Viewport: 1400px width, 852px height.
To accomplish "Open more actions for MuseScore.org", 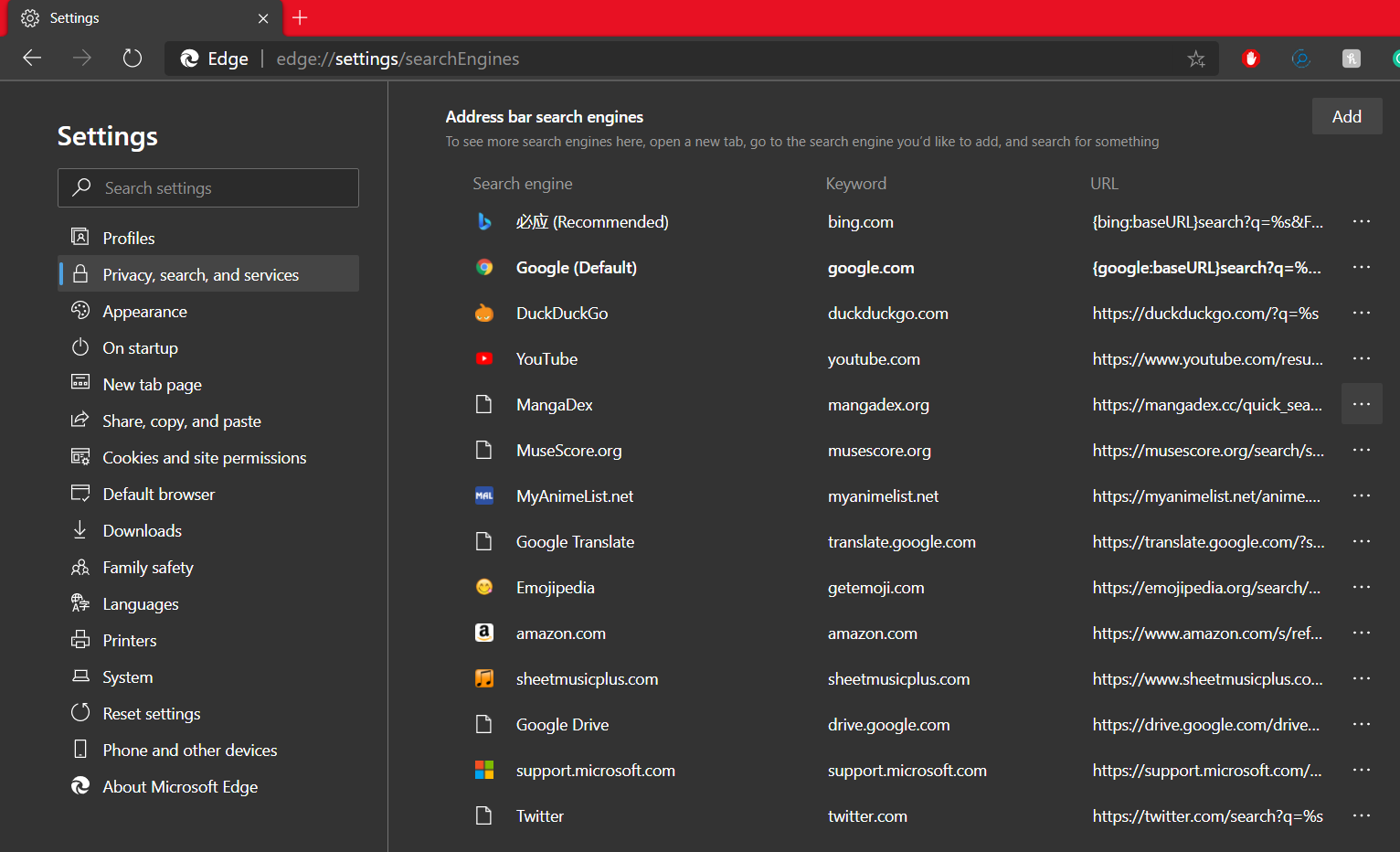I will point(1362,450).
